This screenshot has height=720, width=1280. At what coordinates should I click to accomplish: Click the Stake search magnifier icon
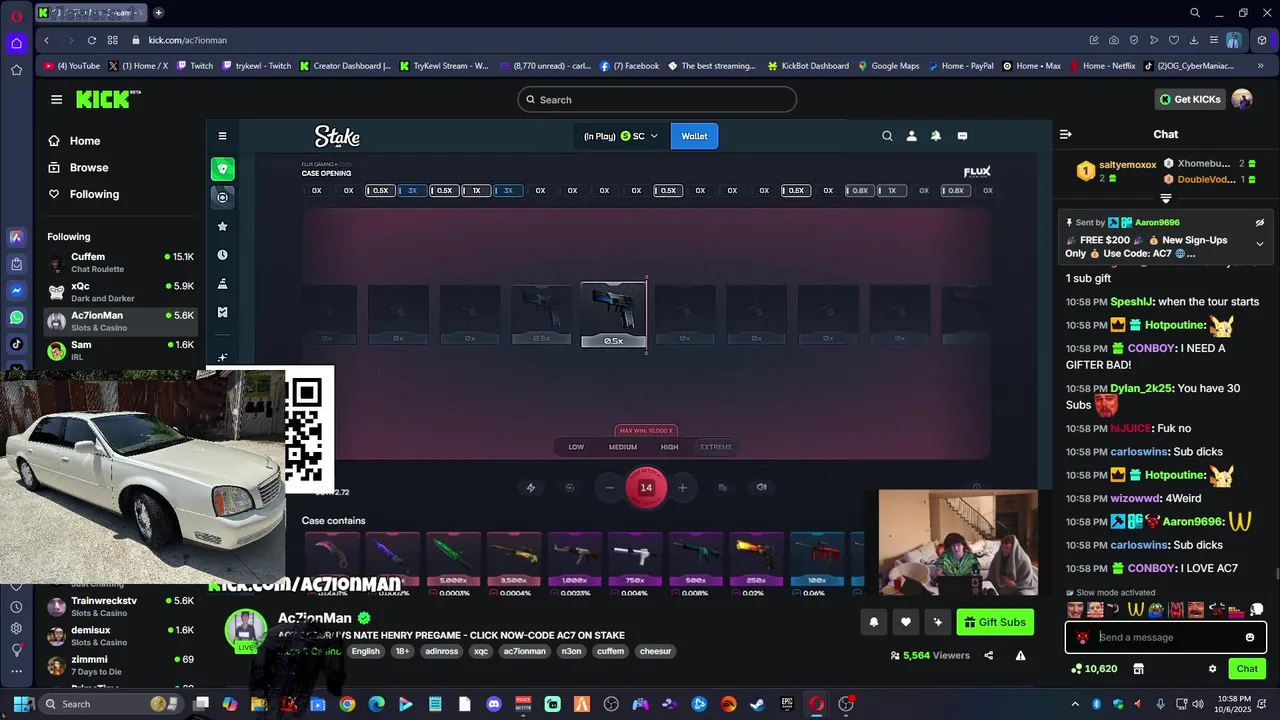[887, 136]
